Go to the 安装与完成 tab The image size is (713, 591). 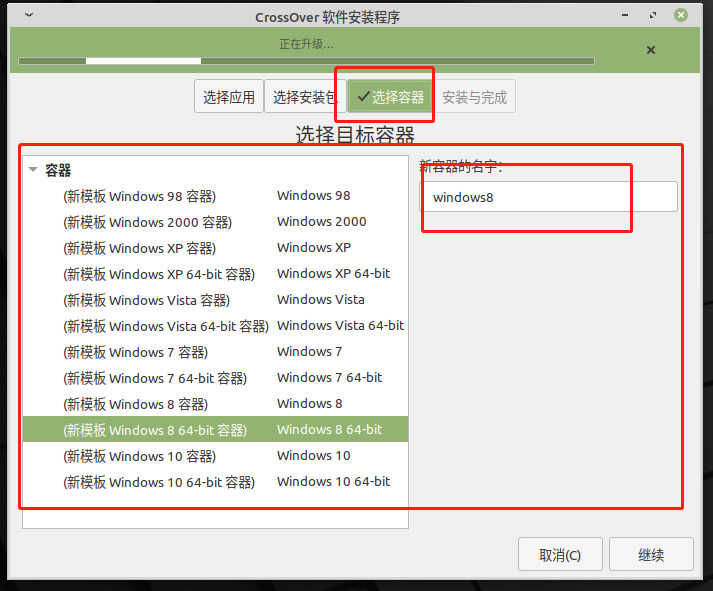pyautogui.click(x=474, y=97)
